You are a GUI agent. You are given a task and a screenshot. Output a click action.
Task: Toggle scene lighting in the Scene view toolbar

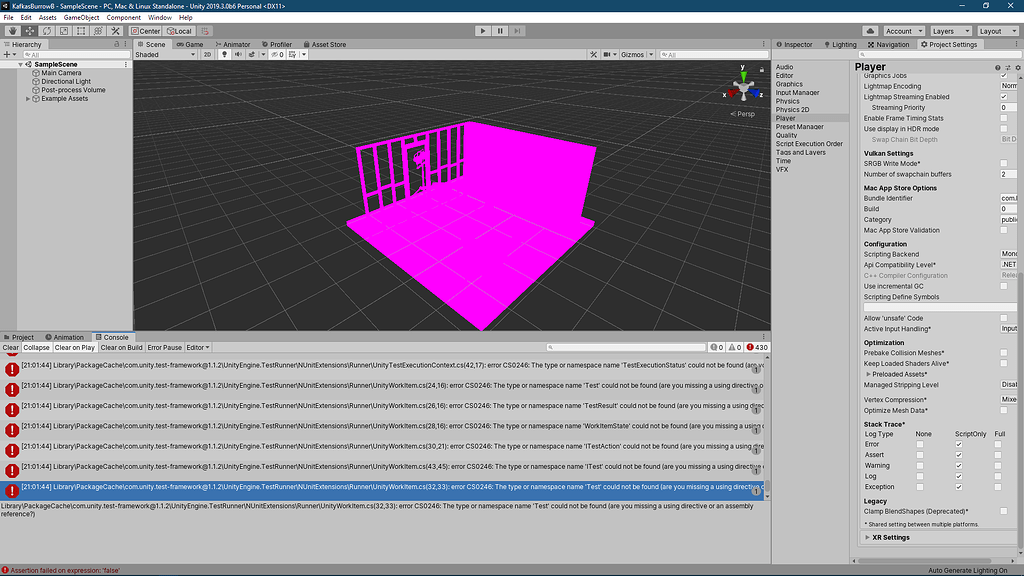[225, 54]
